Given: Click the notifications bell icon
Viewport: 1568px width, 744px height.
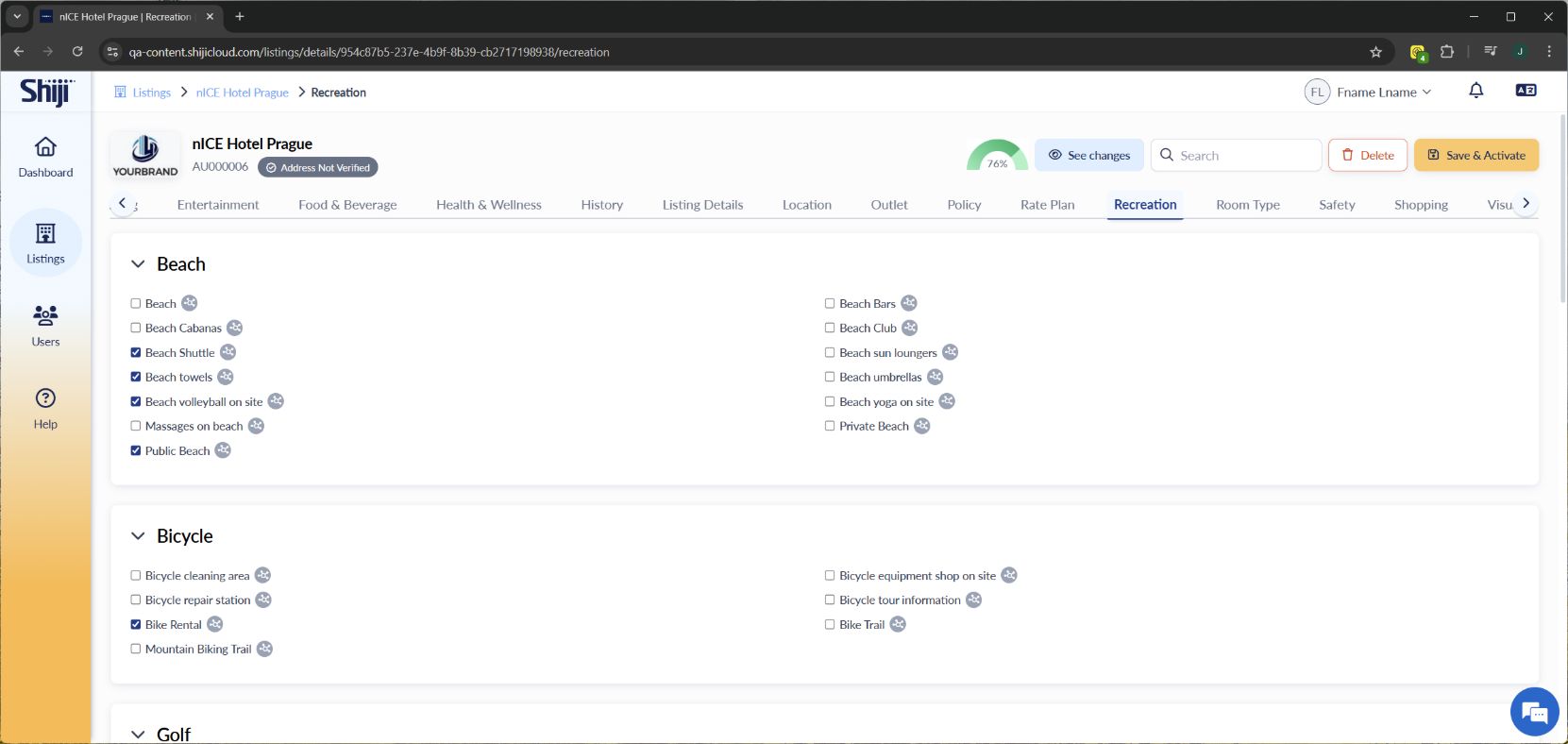Looking at the screenshot, I should (x=1475, y=91).
